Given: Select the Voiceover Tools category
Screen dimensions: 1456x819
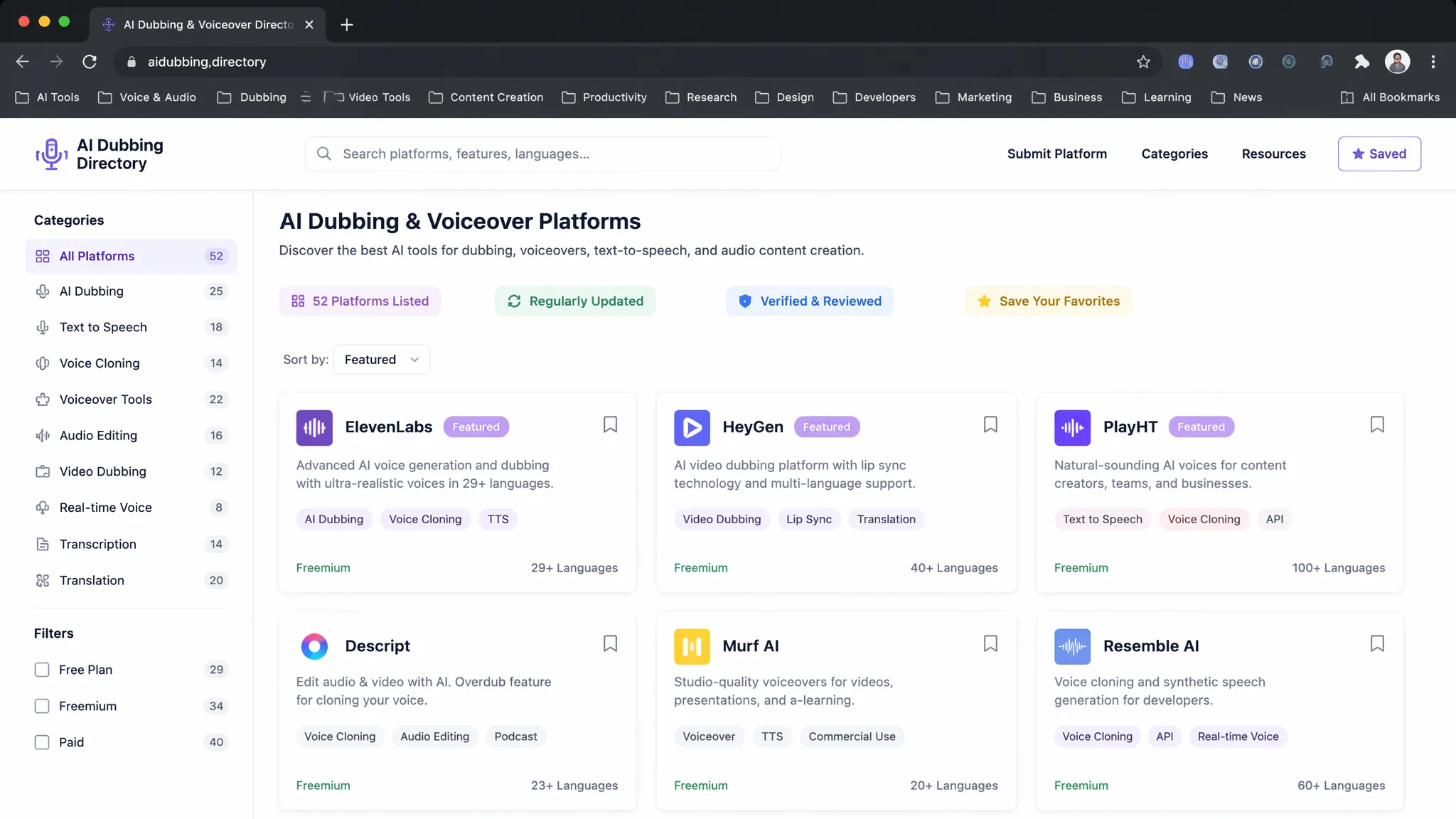Looking at the screenshot, I should pos(132,400).
